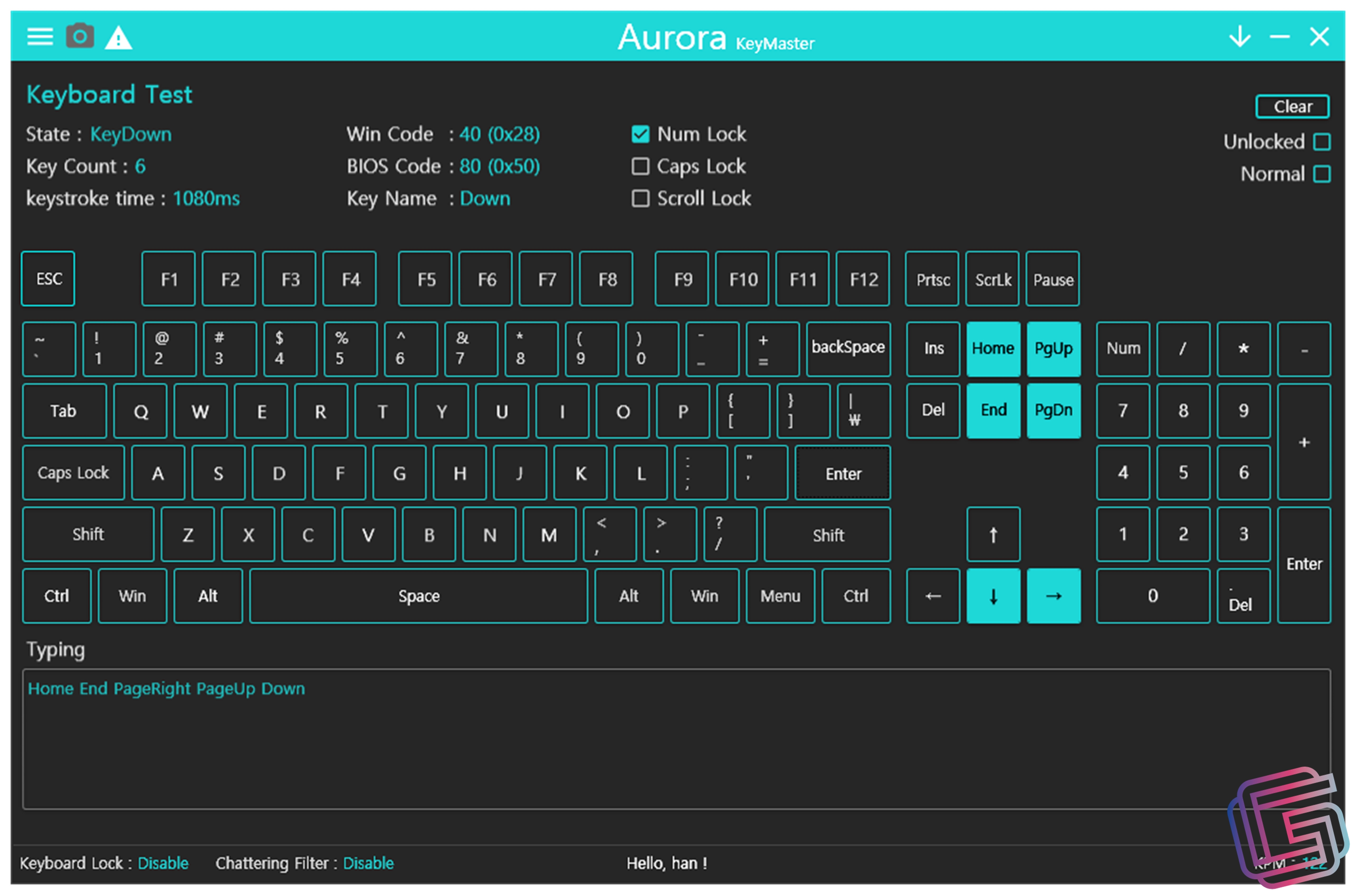
Task: Click the question mark slash key
Action: (730, 534)
